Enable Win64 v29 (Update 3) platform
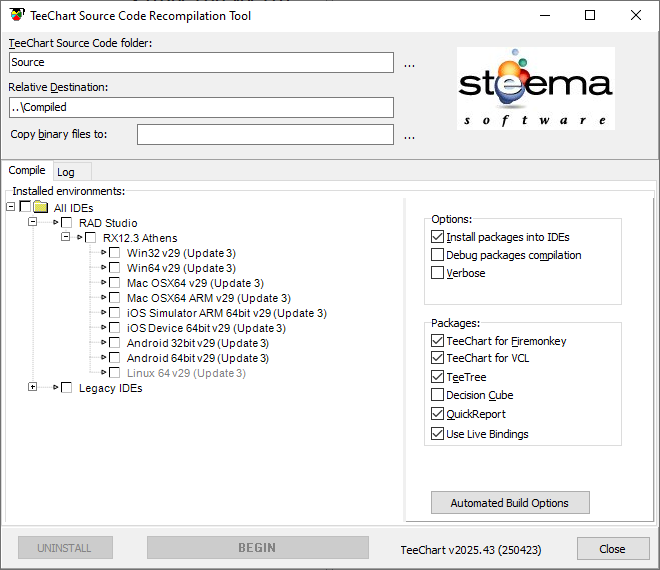 click(x=114, y=267)
